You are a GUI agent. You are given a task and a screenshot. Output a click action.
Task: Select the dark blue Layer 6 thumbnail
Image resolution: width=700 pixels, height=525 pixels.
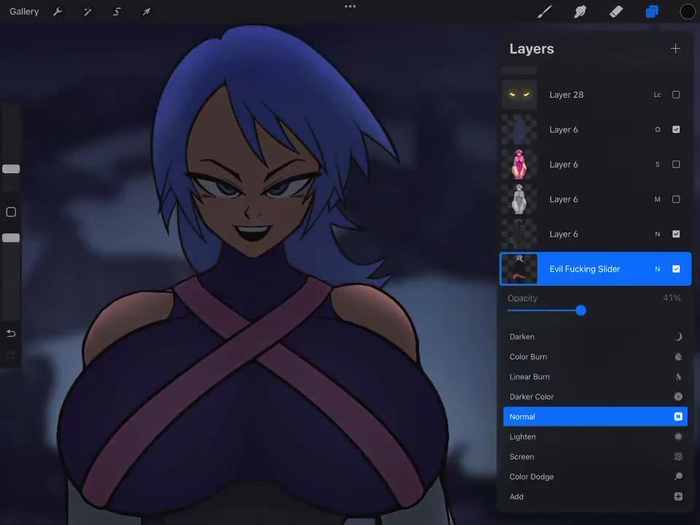pos(519,129)
